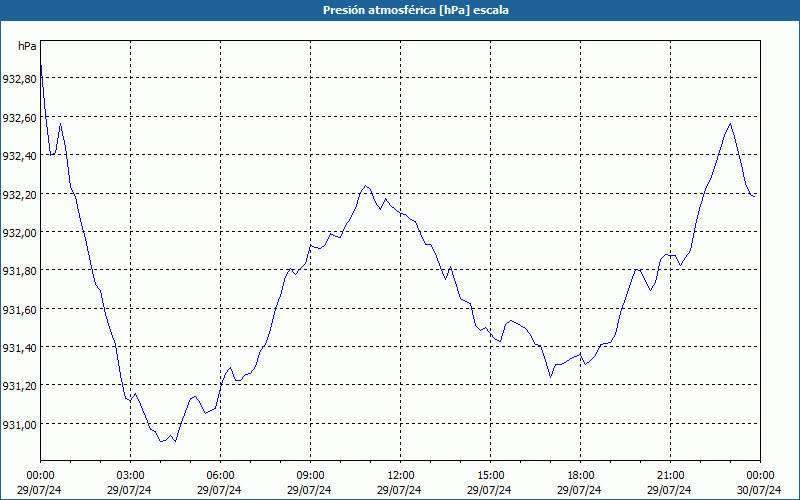Click the 932,40 y-axis value
800x500 pixels.
click(x=19, y=156)
